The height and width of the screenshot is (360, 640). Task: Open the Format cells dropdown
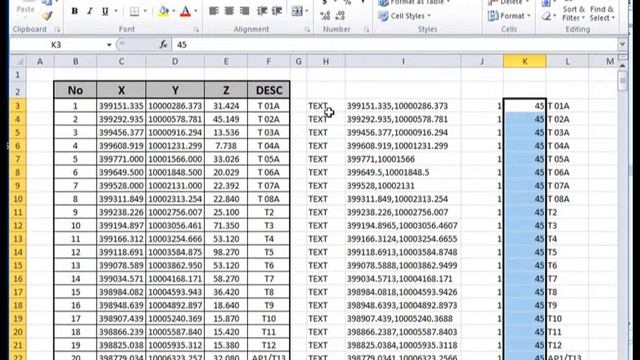(x=509, y=16)
